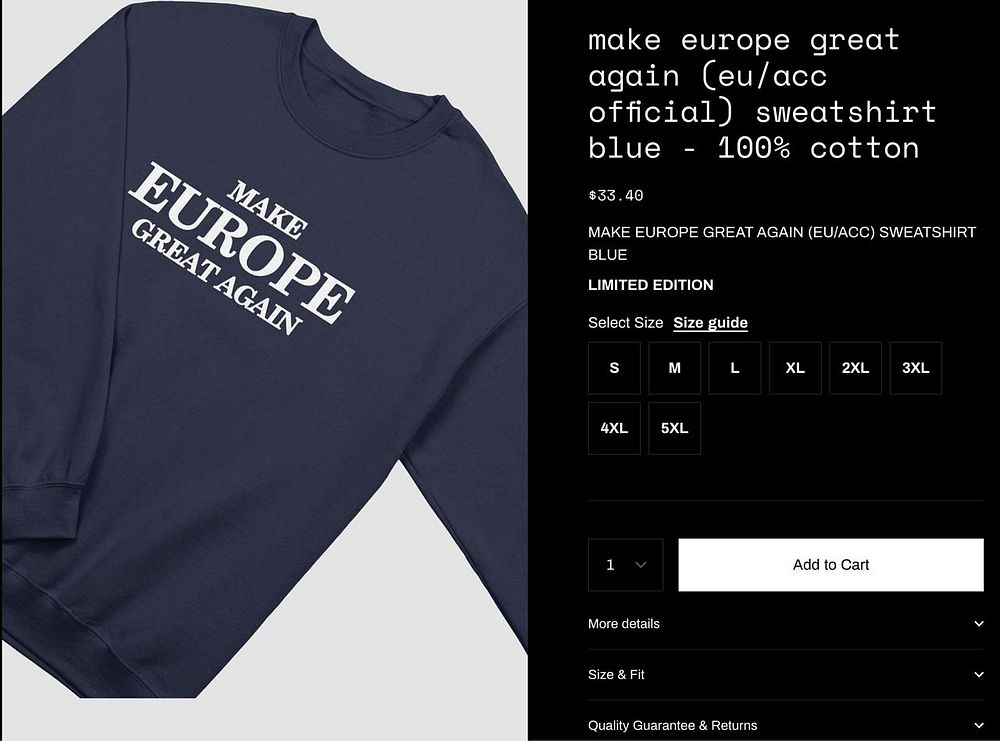The width and height of the screenshot is (1000, 741).
Task: Expand the More details section
Action: pyautogui.click(x=786, y=624)
